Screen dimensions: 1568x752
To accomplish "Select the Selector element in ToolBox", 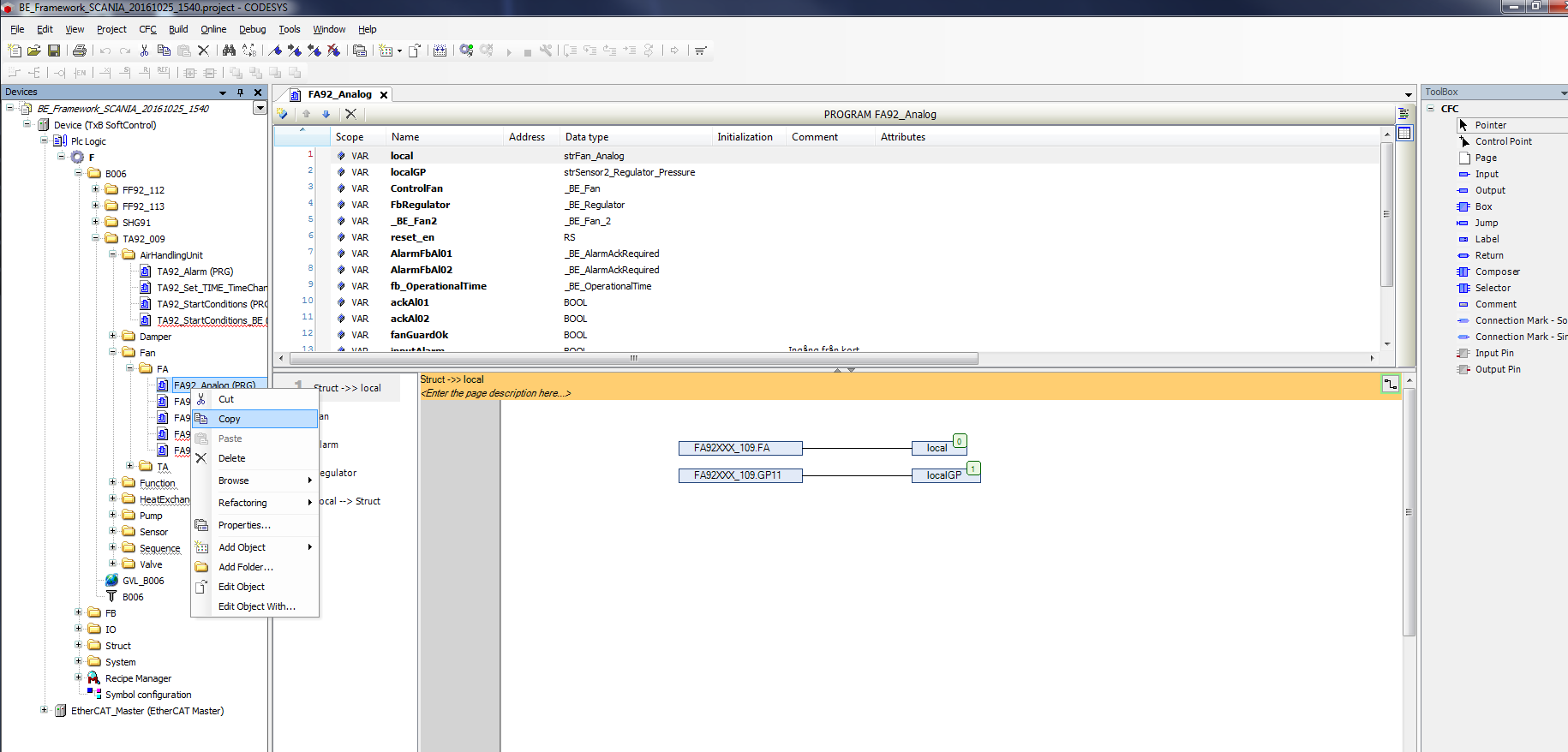I will click(1492, 288).
